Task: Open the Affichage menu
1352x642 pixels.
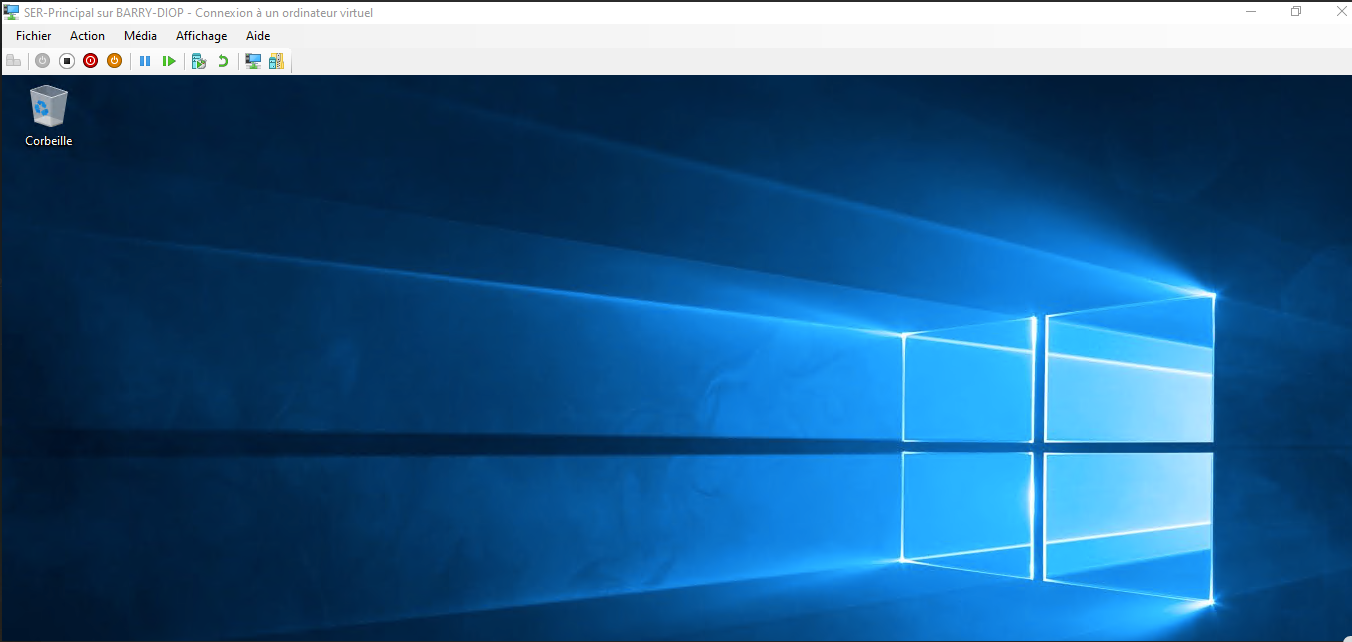Action: [x=201, y=36]
